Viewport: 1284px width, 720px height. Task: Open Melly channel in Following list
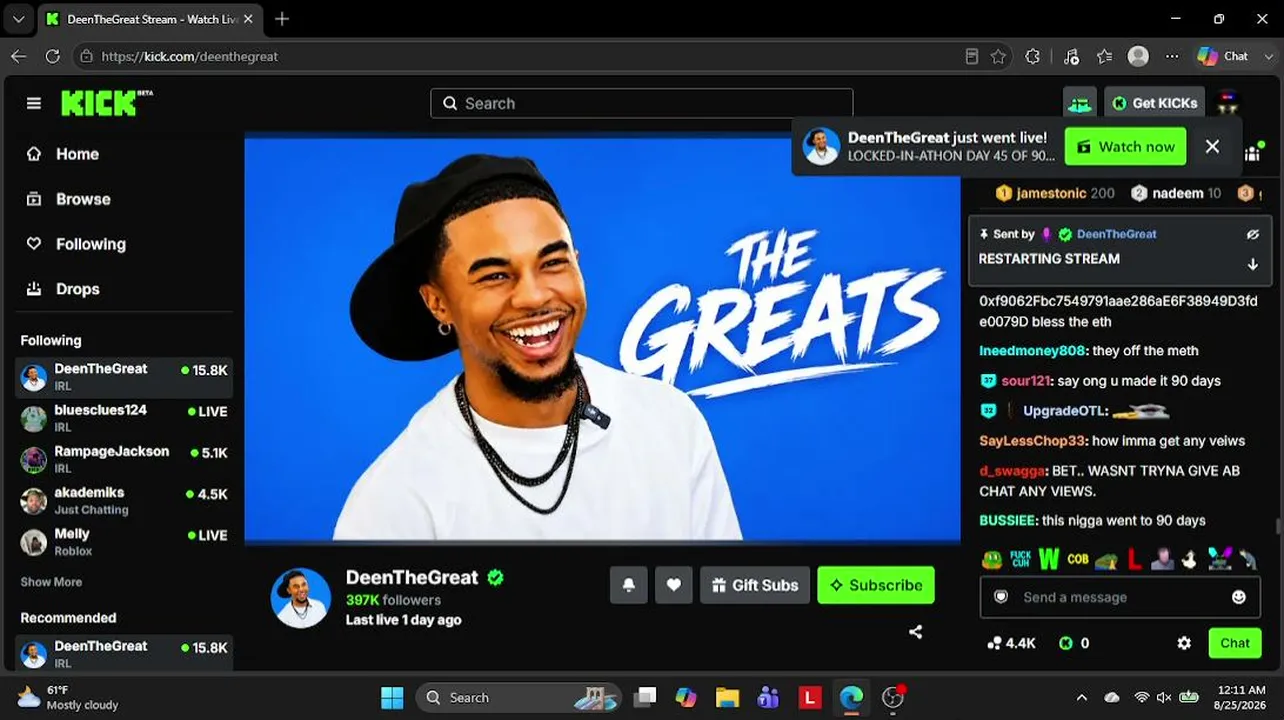125,542
